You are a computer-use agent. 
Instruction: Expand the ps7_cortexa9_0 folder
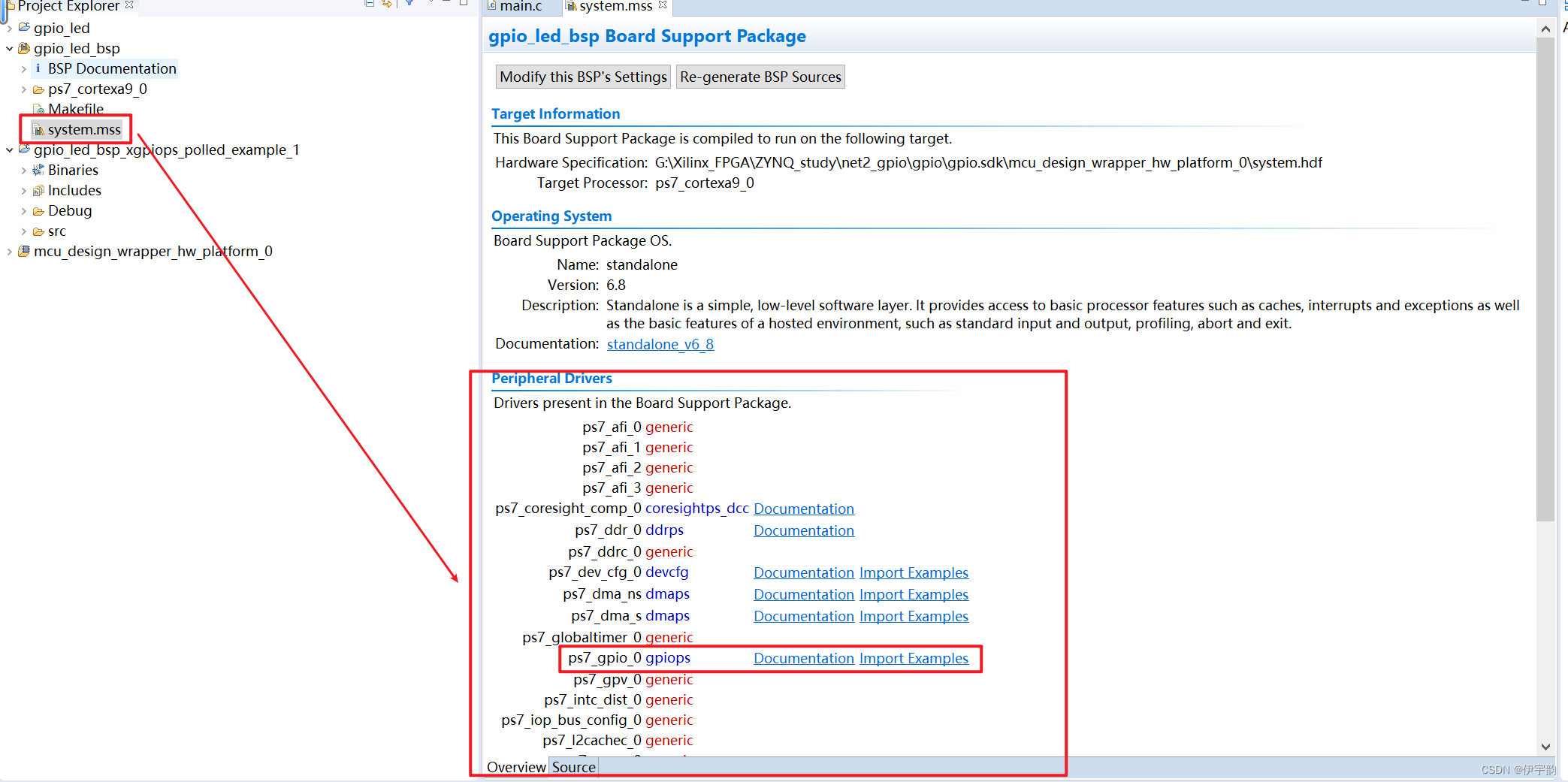pos(24,89)
